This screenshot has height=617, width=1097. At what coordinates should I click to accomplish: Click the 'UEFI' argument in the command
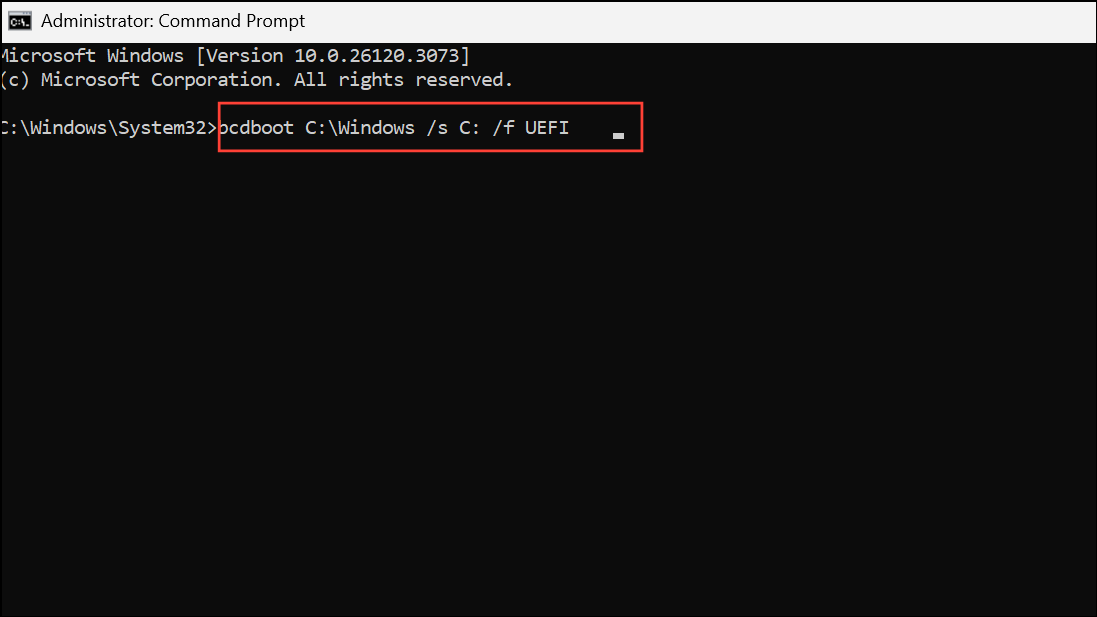point(545,127)
